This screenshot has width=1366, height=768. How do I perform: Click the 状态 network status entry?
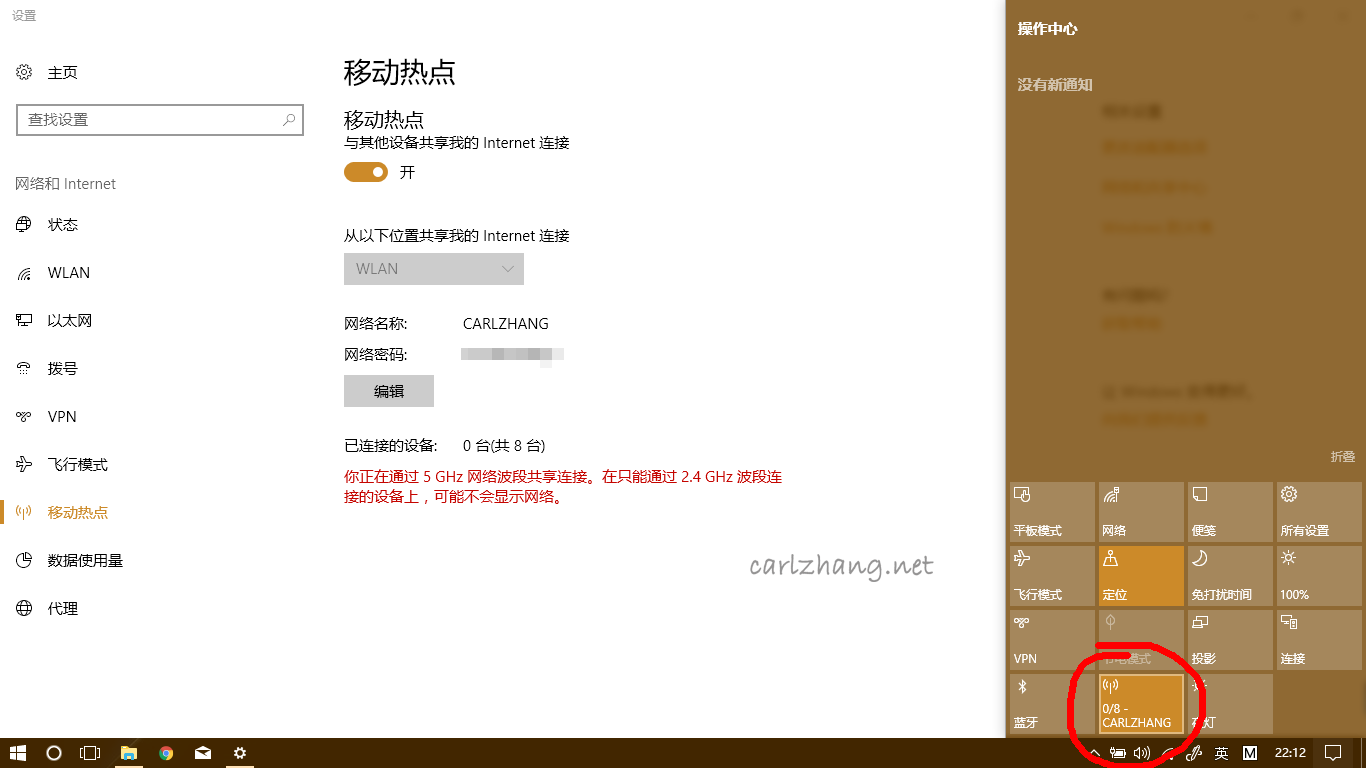[62, 224]
